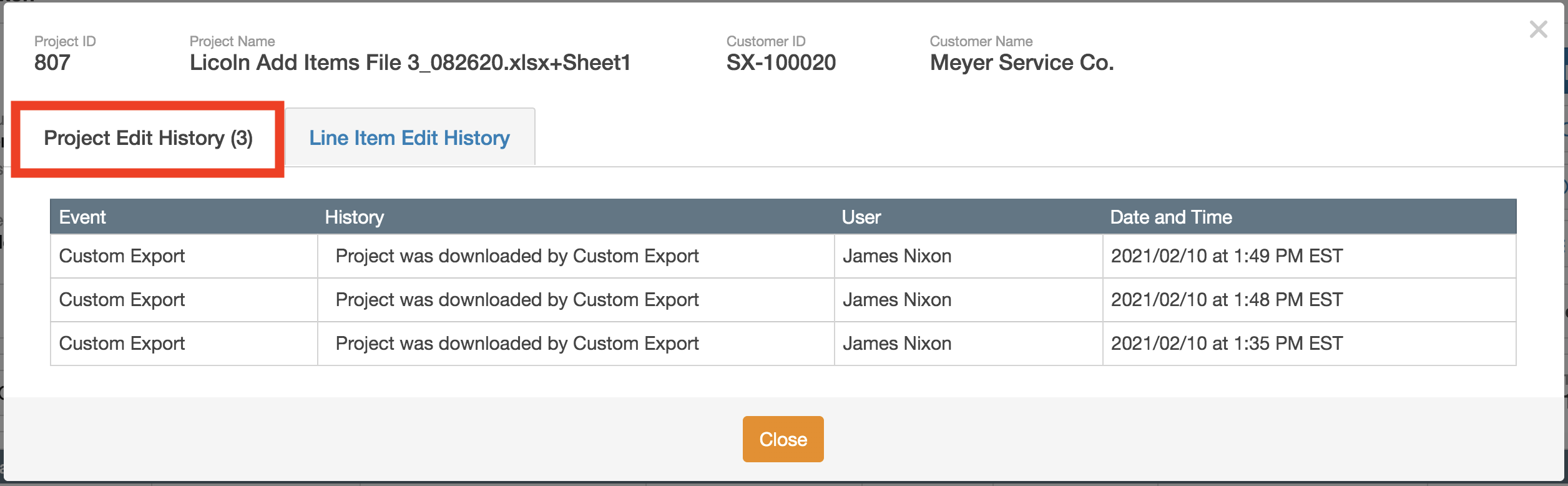This screenshot has height=486, width=1568.
Task: Click Custom Export event in the 1:49 PM row
Action: [x=122, y=256]
